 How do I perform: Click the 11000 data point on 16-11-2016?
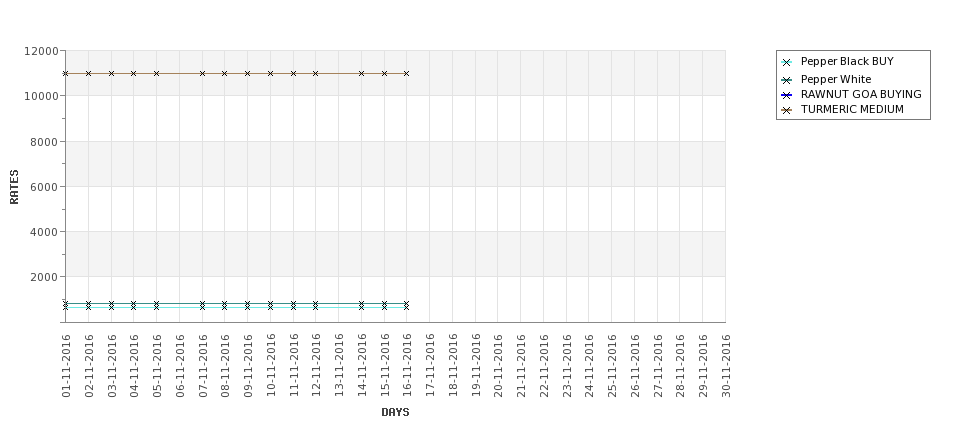click(406, 73)
